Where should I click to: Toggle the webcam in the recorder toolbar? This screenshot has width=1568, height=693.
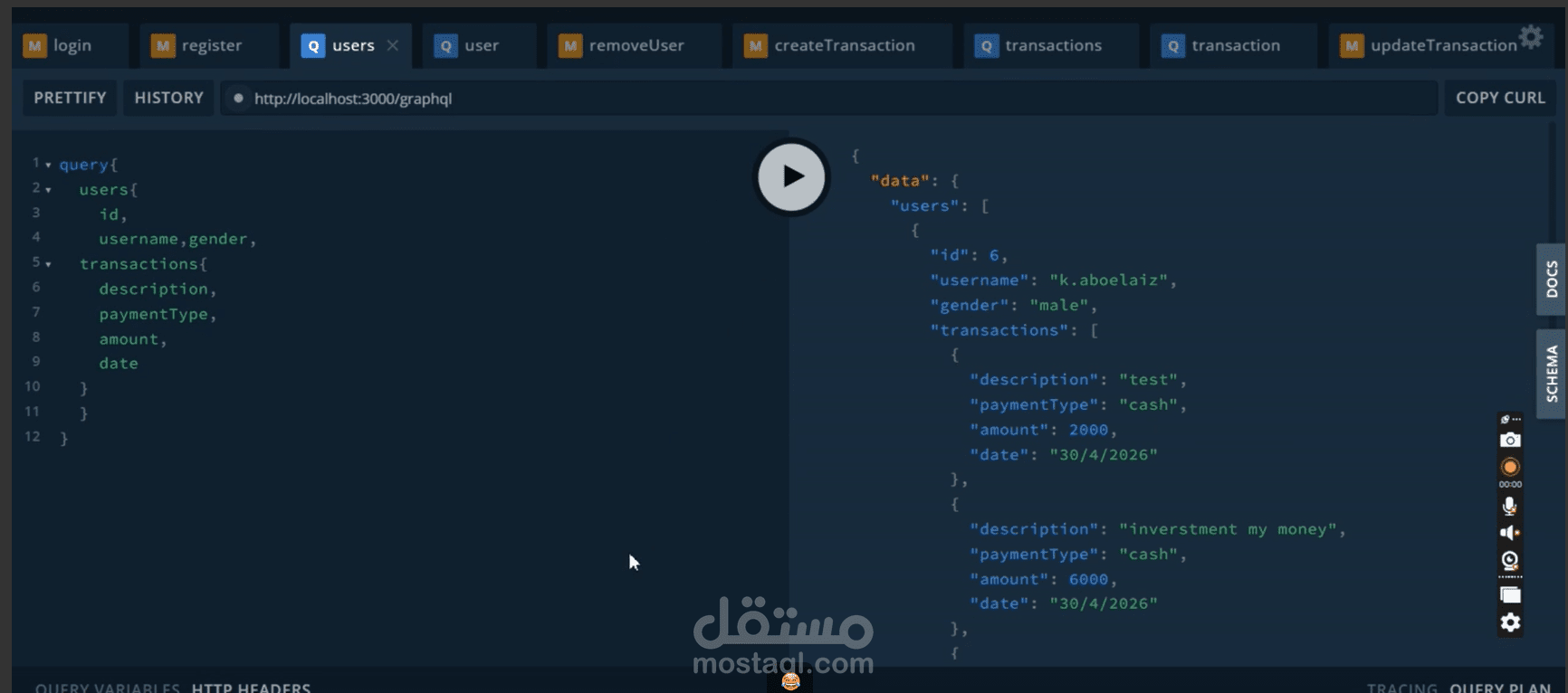pyautogui.click(x=1510, y=560)
